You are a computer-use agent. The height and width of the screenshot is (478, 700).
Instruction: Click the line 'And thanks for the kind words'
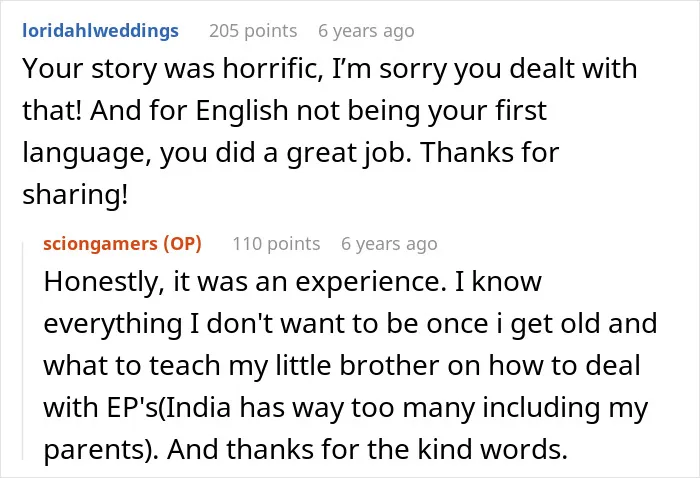tap(367, 449)
